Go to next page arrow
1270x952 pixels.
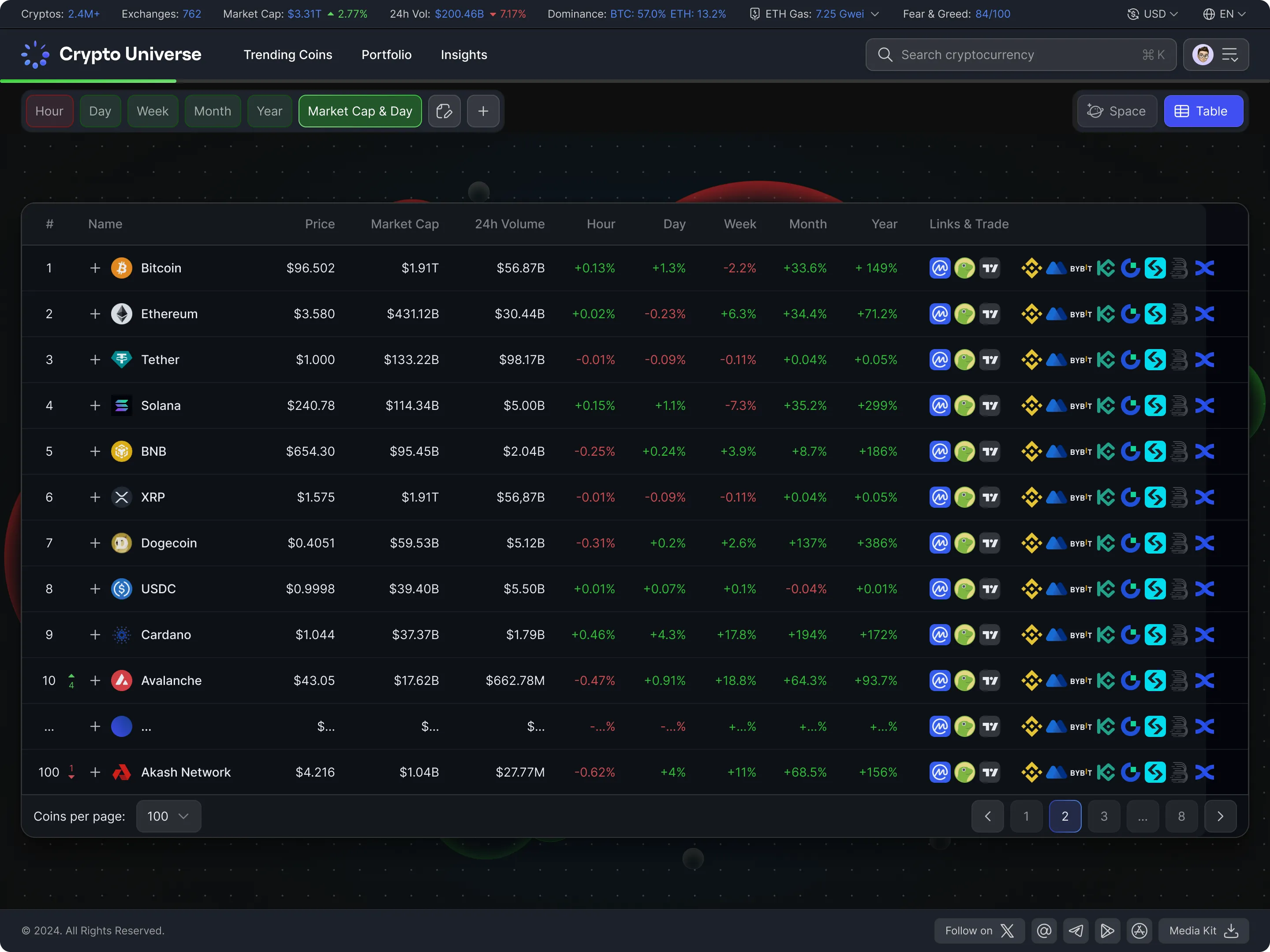(1220, 816)
